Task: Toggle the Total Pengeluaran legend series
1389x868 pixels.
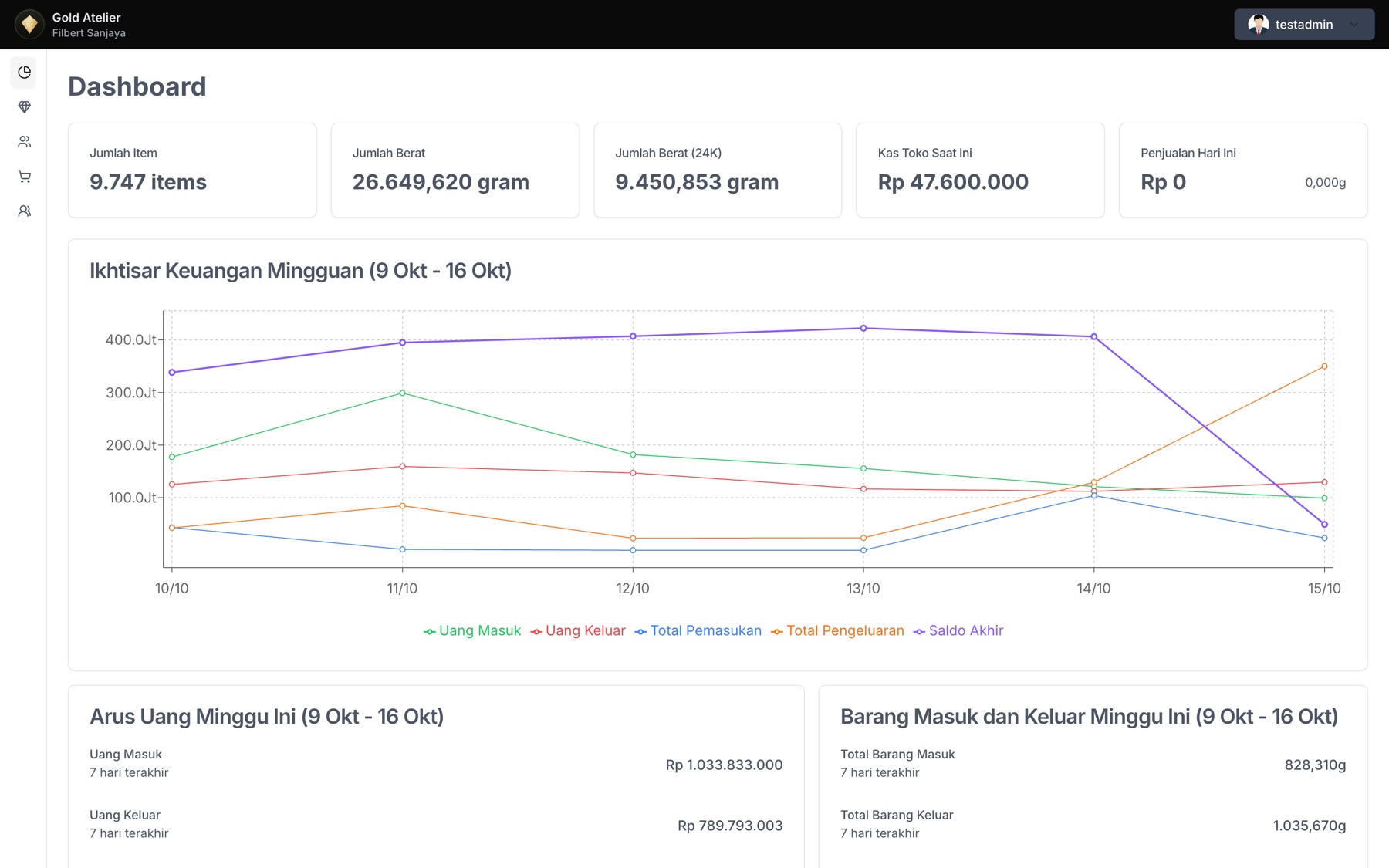Action: click(838, 631)
